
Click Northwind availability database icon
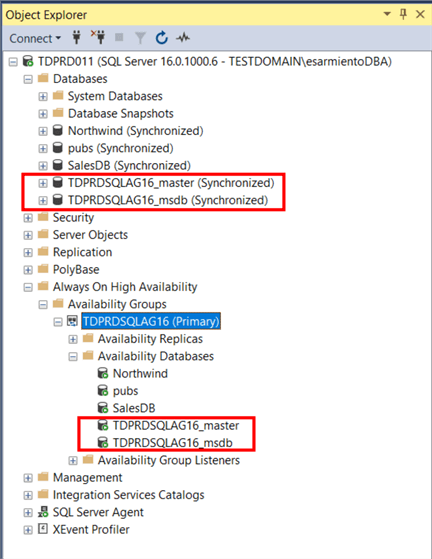(x=103, y=373)
